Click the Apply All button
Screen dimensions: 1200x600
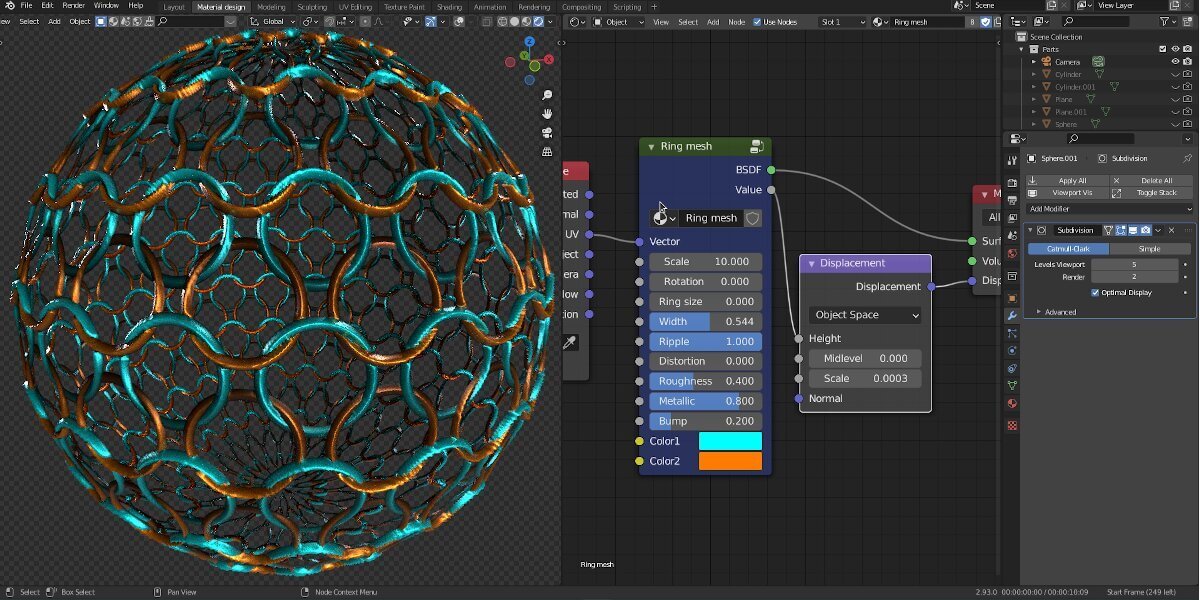(x=1072, y=181)
